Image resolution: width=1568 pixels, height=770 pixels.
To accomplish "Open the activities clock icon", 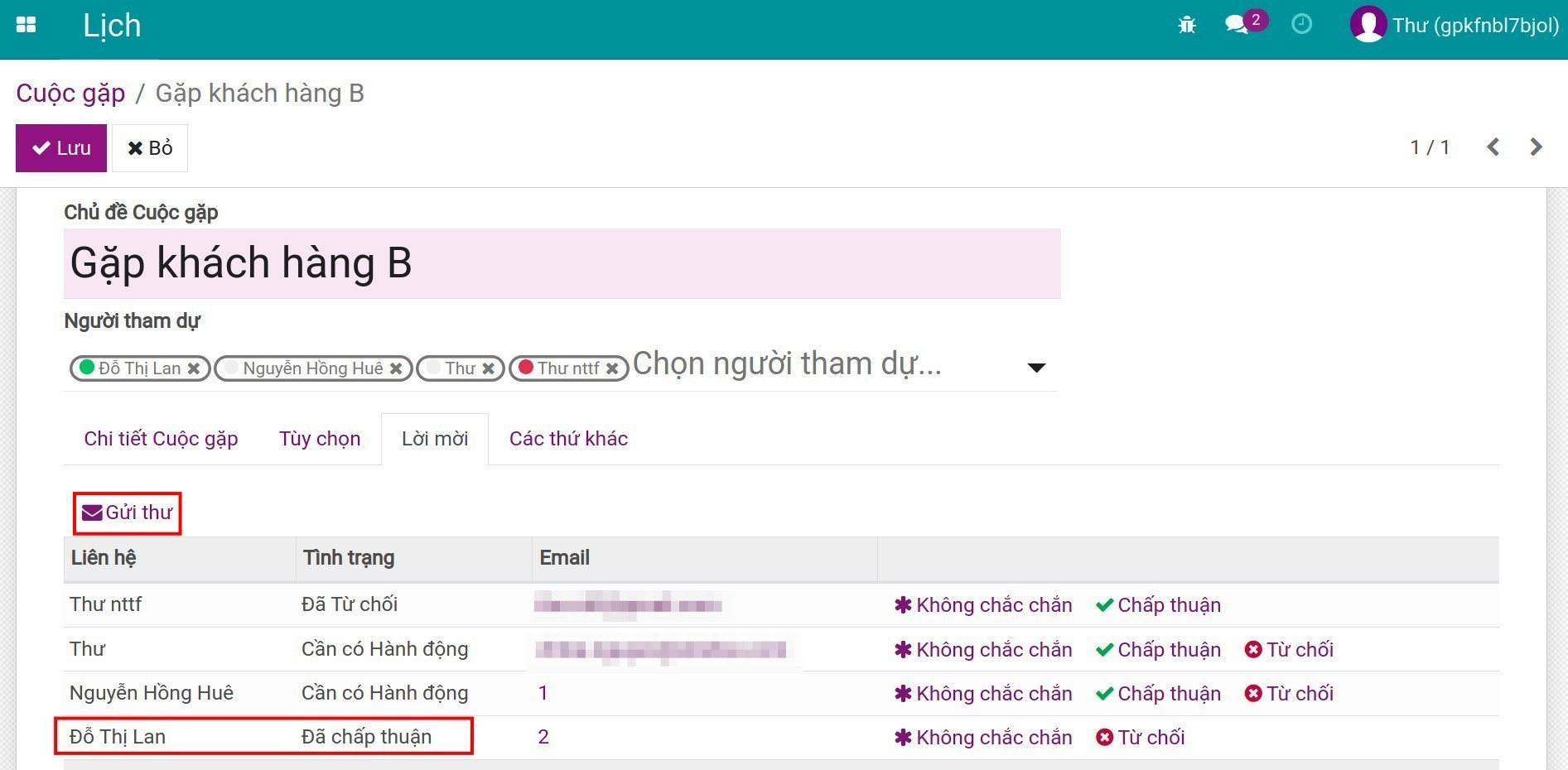I will [x=1301, y=25].
